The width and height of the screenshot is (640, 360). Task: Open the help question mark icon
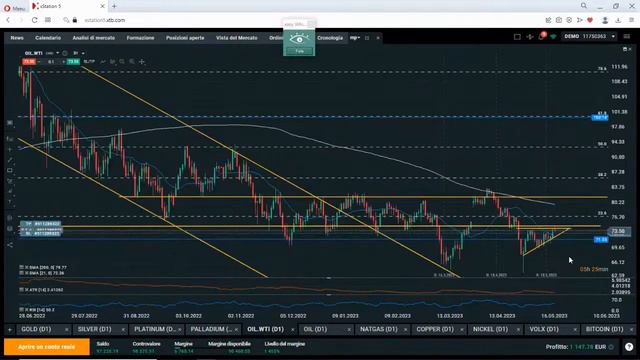(629, 347)
